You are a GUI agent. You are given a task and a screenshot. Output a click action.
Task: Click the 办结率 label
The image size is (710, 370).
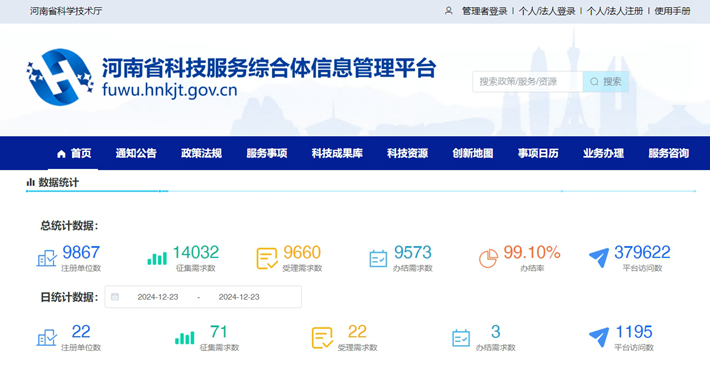pyautogui.click(x=532, y=269)
